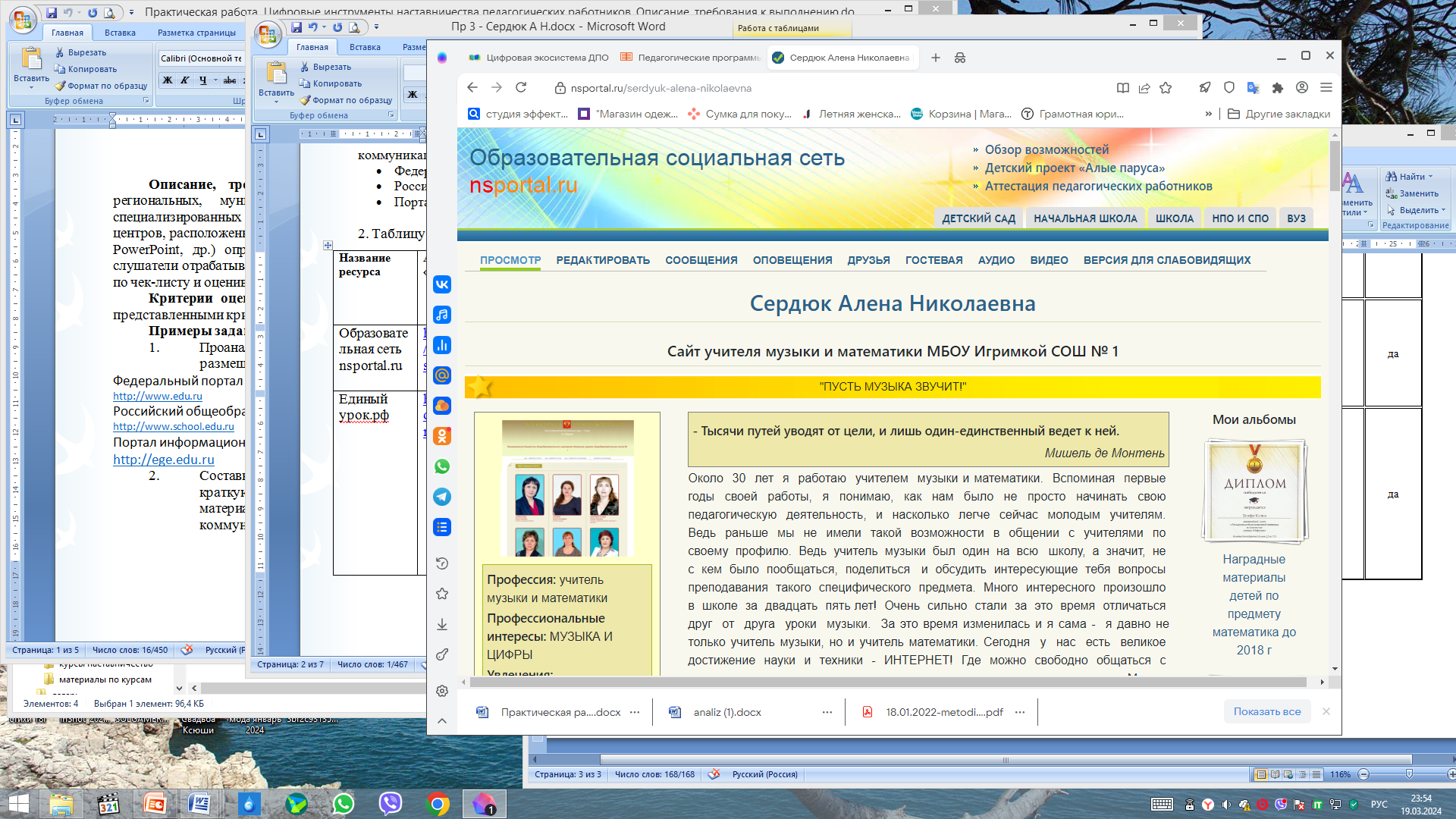Open reader mode book icon
1456x819 pixels.
click(x=1123, y=88)
